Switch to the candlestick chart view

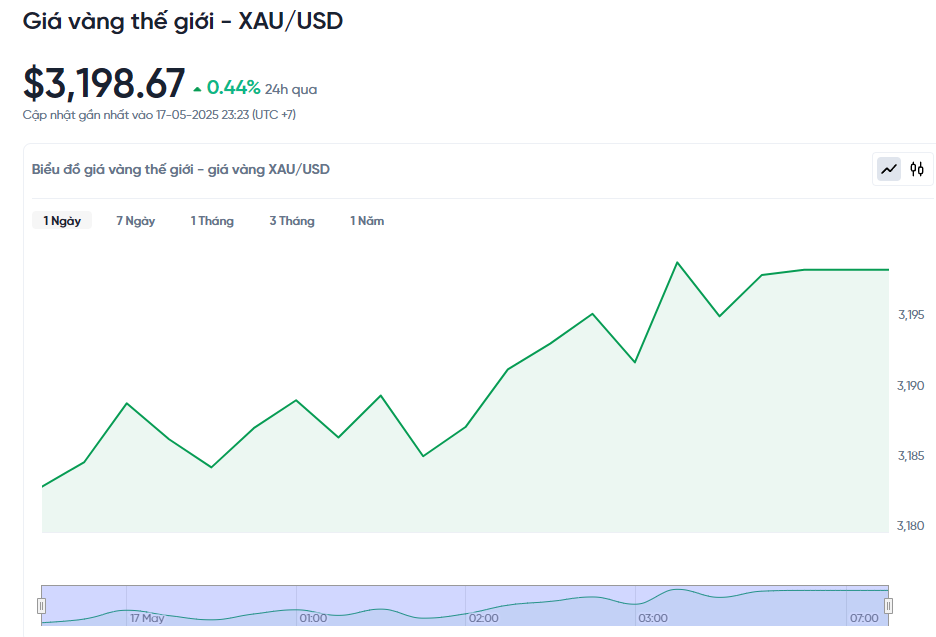[x=916, y=170]
